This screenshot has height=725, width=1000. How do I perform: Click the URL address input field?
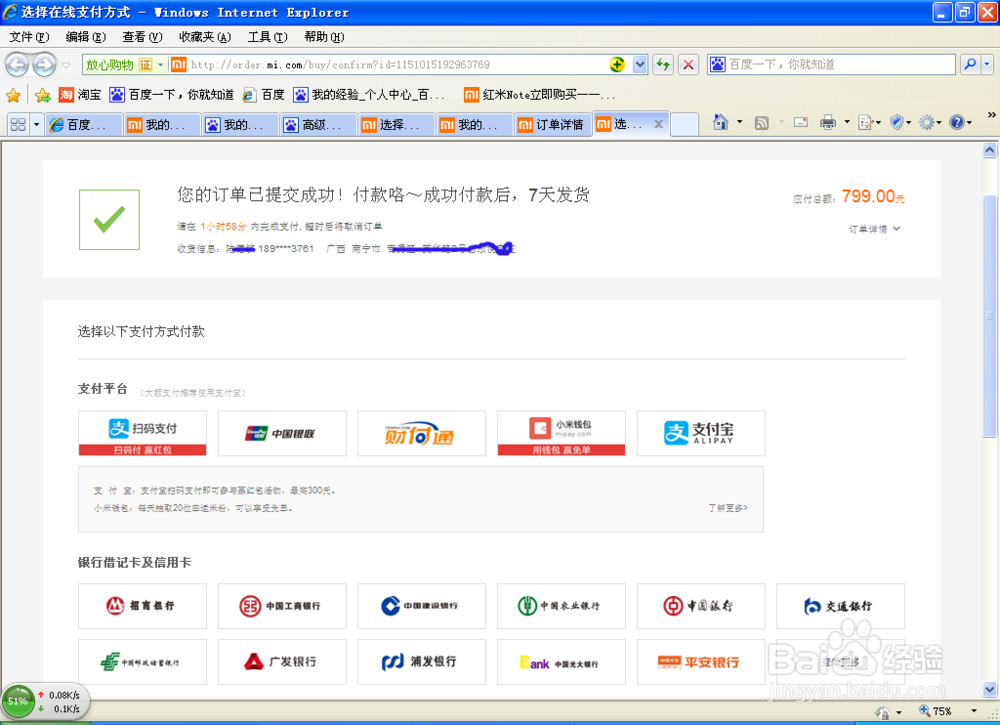pyautogui.click(x=397, y=64)
